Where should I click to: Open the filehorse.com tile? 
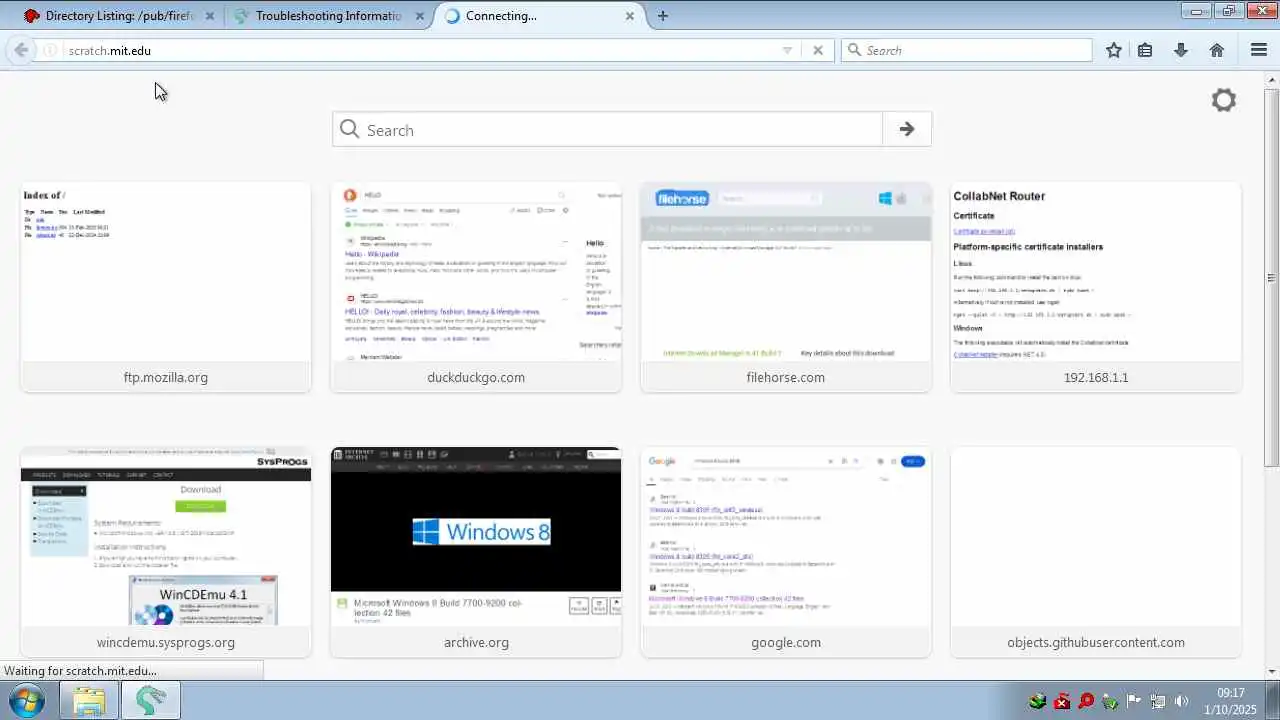pos(786,287)
